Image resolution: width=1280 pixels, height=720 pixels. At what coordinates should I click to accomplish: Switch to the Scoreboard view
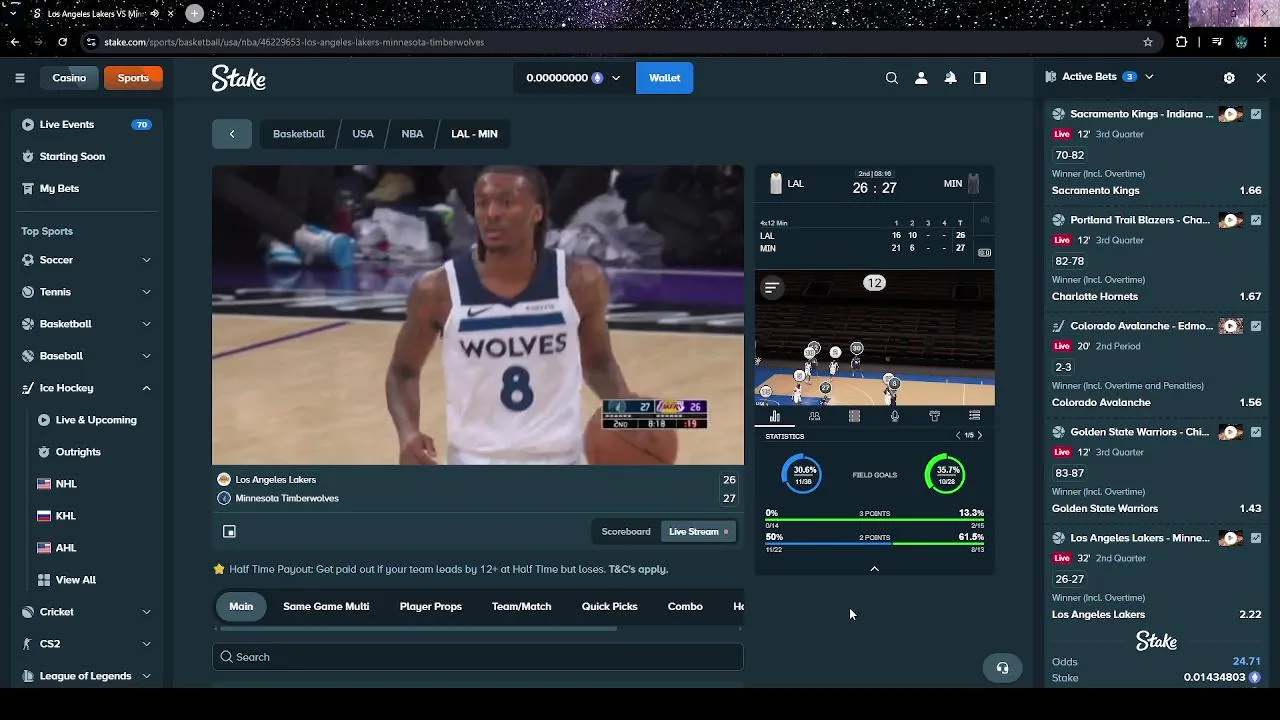point(626,532)
